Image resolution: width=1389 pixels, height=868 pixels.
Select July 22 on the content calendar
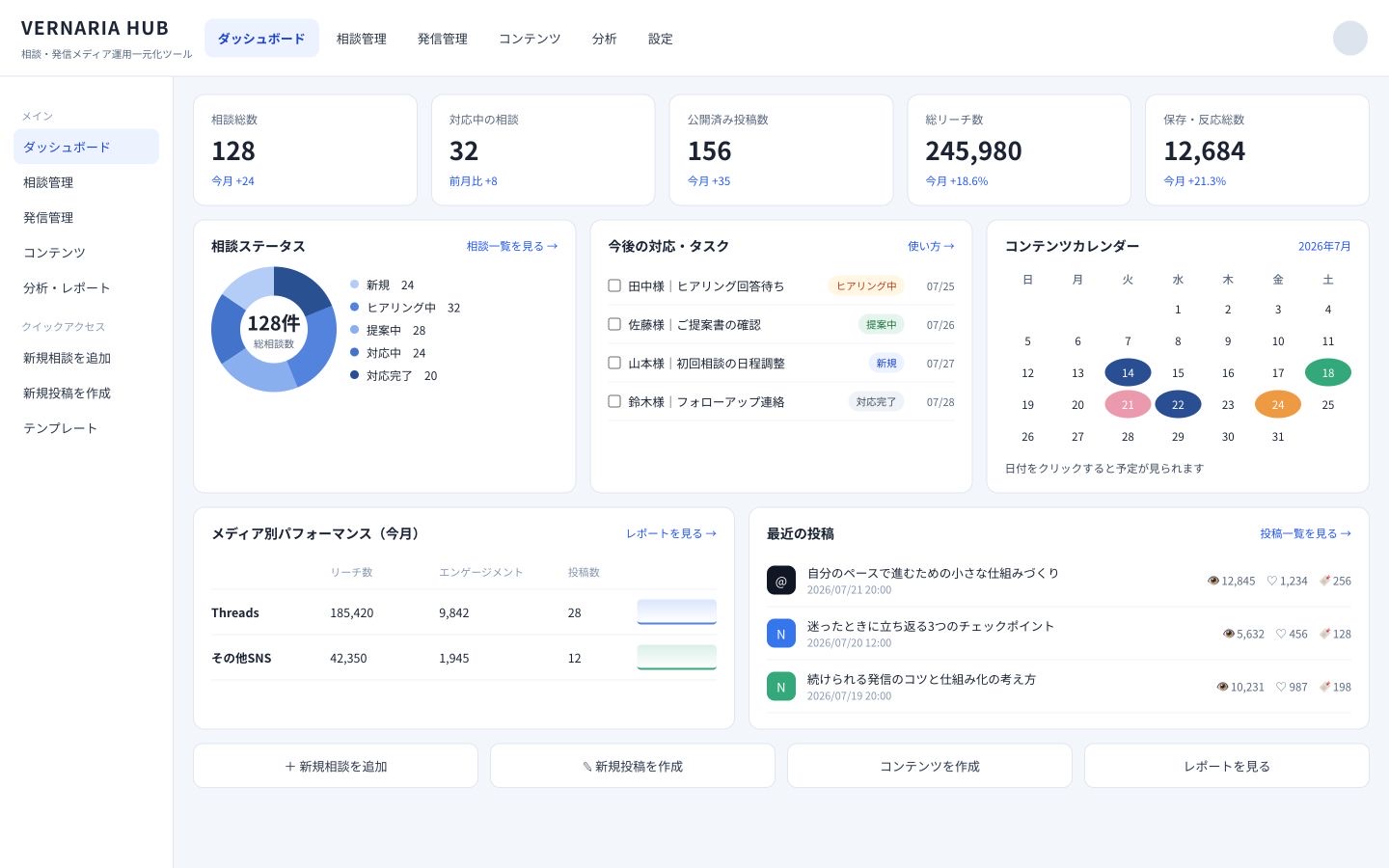(1178, 404)
